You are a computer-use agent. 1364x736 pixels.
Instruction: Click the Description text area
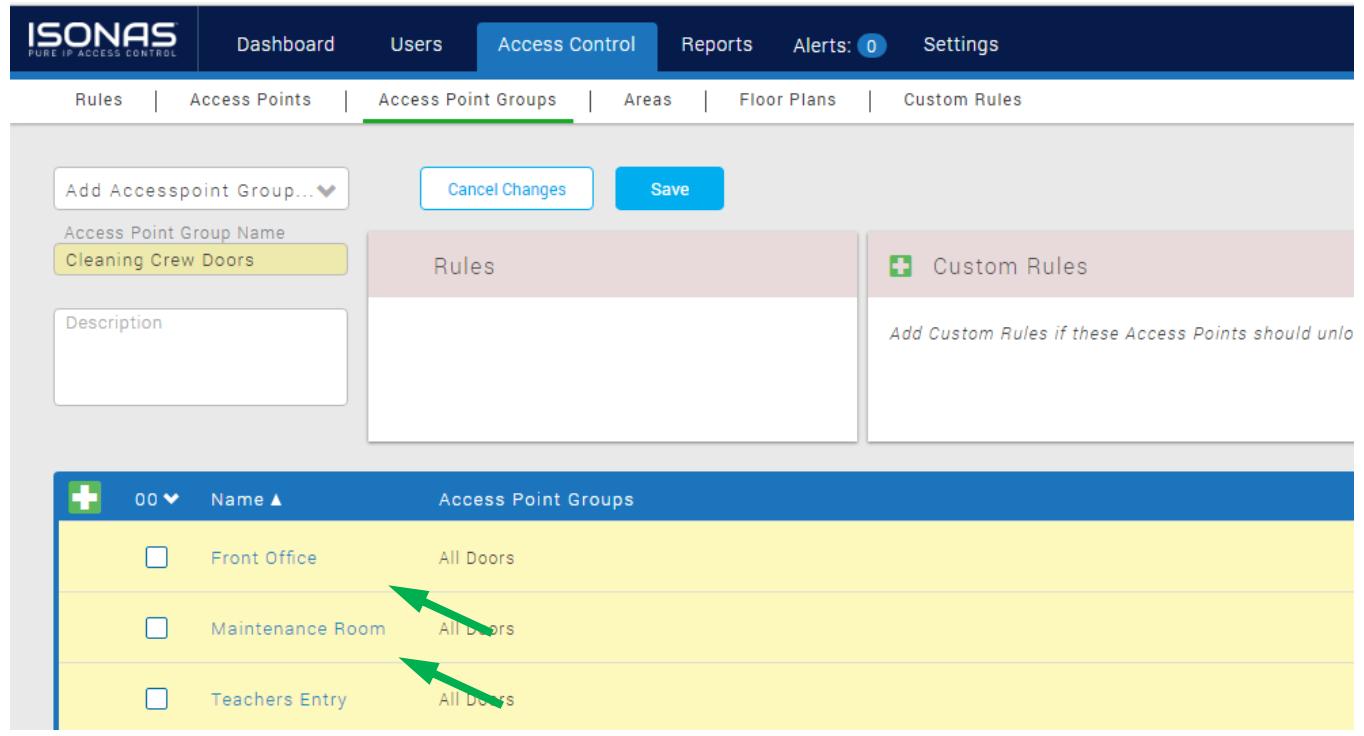[201, 356]
